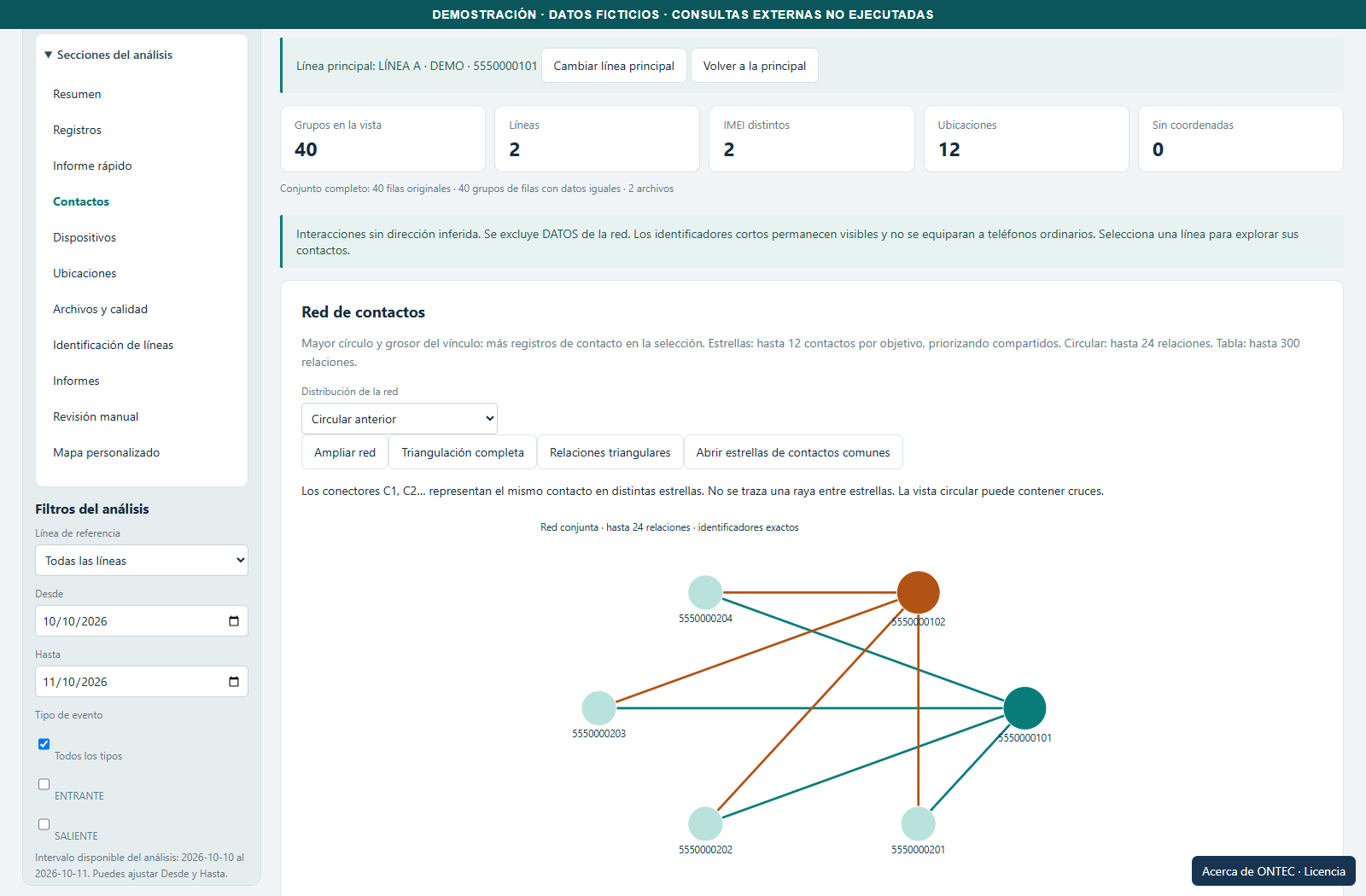This screenshot has width=1366, height=896.
Task: Open Acerca de ONTEC · Licencia
Action: 1274,871
